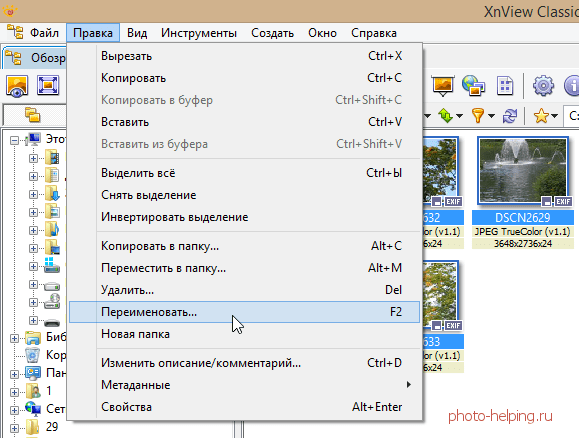Expand the Сеть network node
Viewport: 579px width, 438px height.
14,410
